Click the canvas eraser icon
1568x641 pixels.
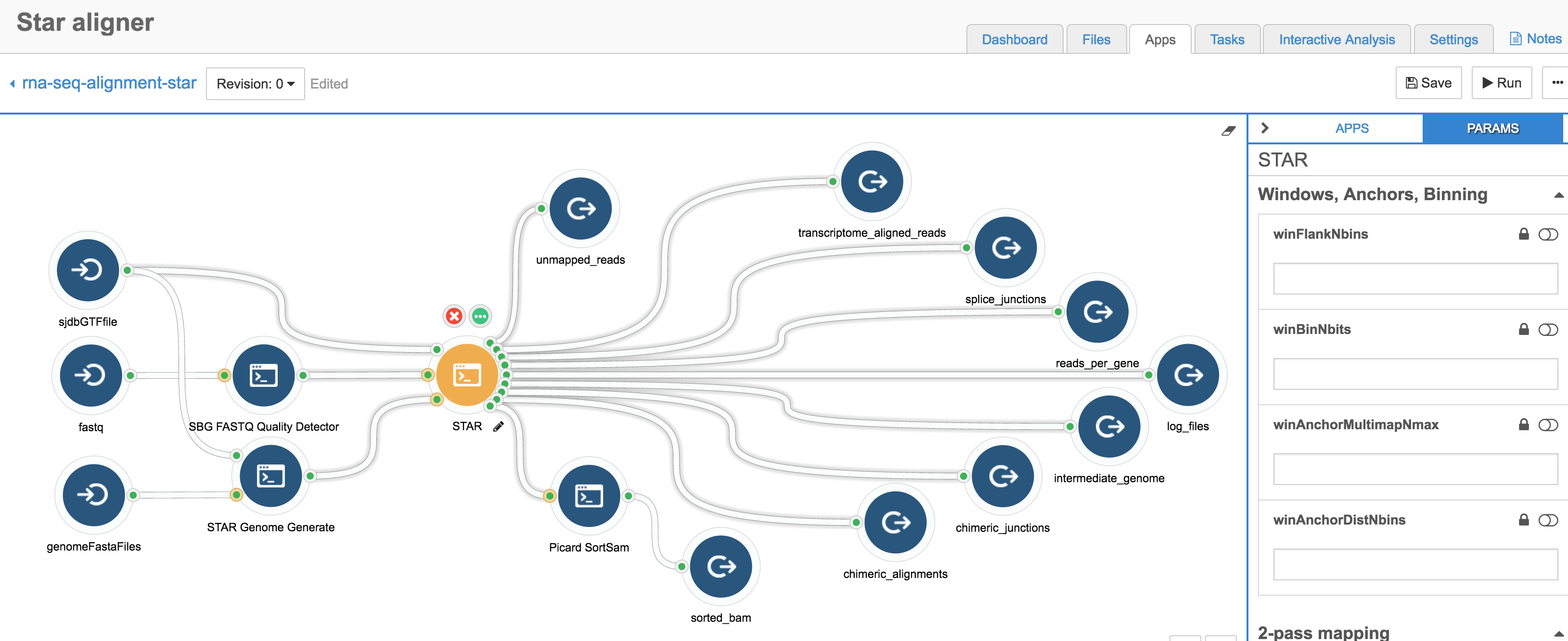1228,131
